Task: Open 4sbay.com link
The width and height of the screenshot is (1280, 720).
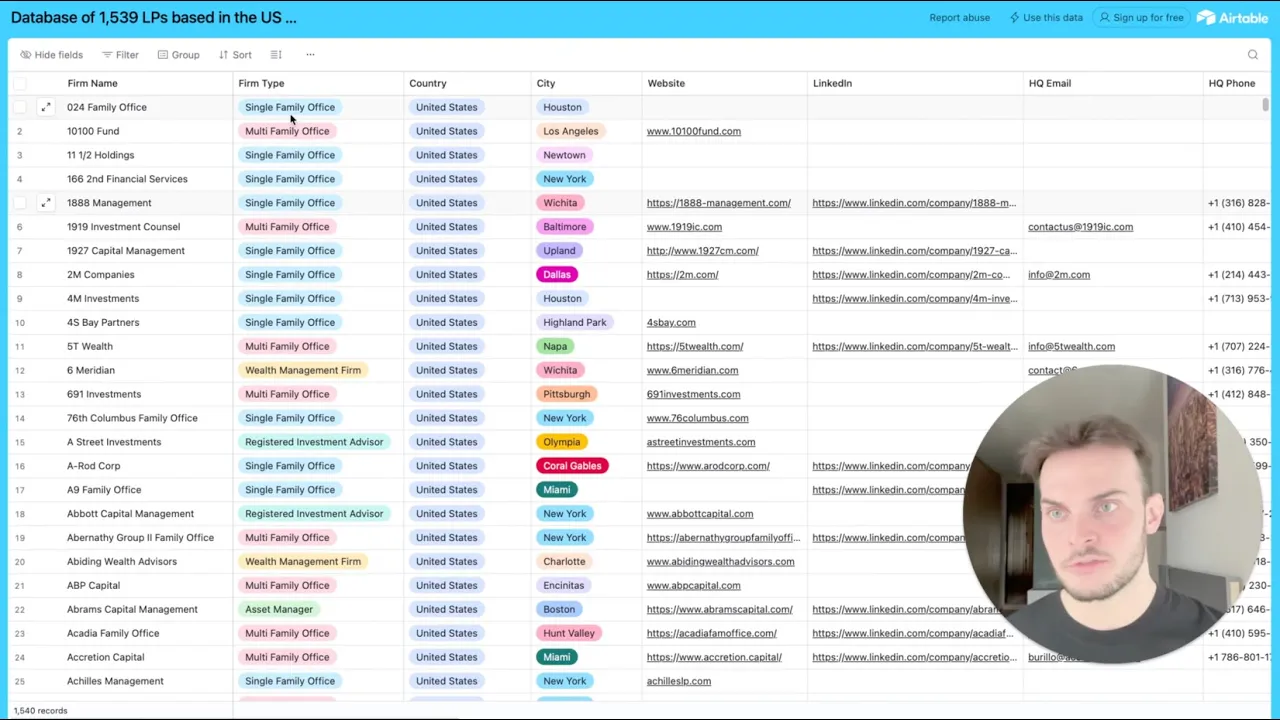Action: click(x=671, y=323)
